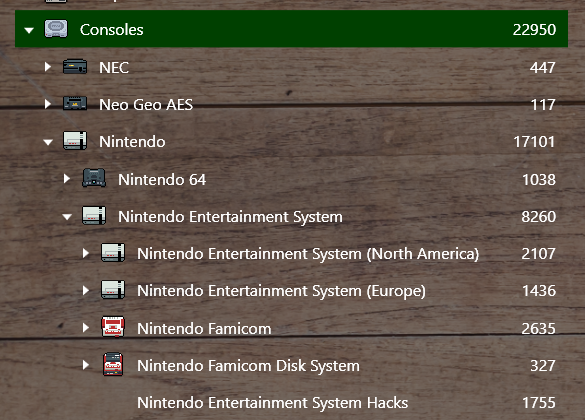Click the Famicom Disk System icon

pyautogui.click(x=113, y=364)
